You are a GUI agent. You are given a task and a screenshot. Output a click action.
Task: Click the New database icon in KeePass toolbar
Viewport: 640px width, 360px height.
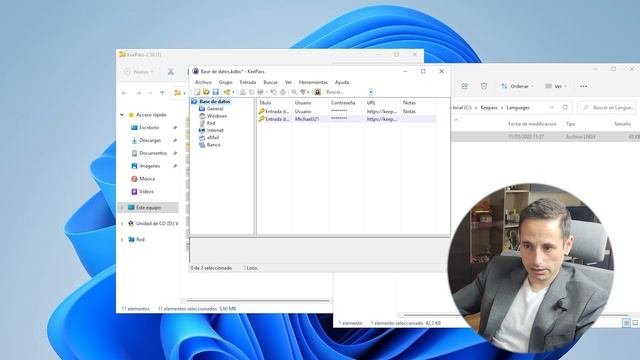(x=197, y=92)
